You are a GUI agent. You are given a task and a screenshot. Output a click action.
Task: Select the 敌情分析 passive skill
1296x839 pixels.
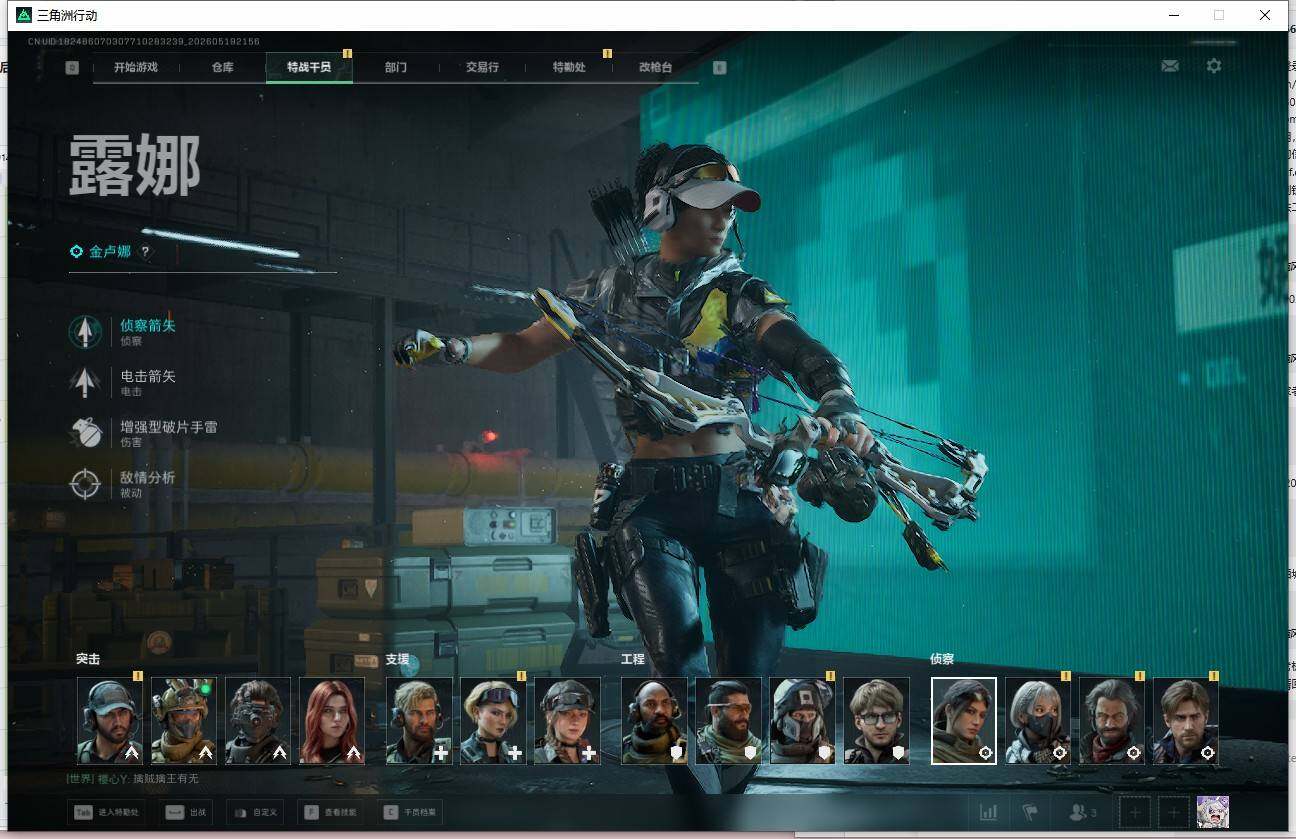125,483
